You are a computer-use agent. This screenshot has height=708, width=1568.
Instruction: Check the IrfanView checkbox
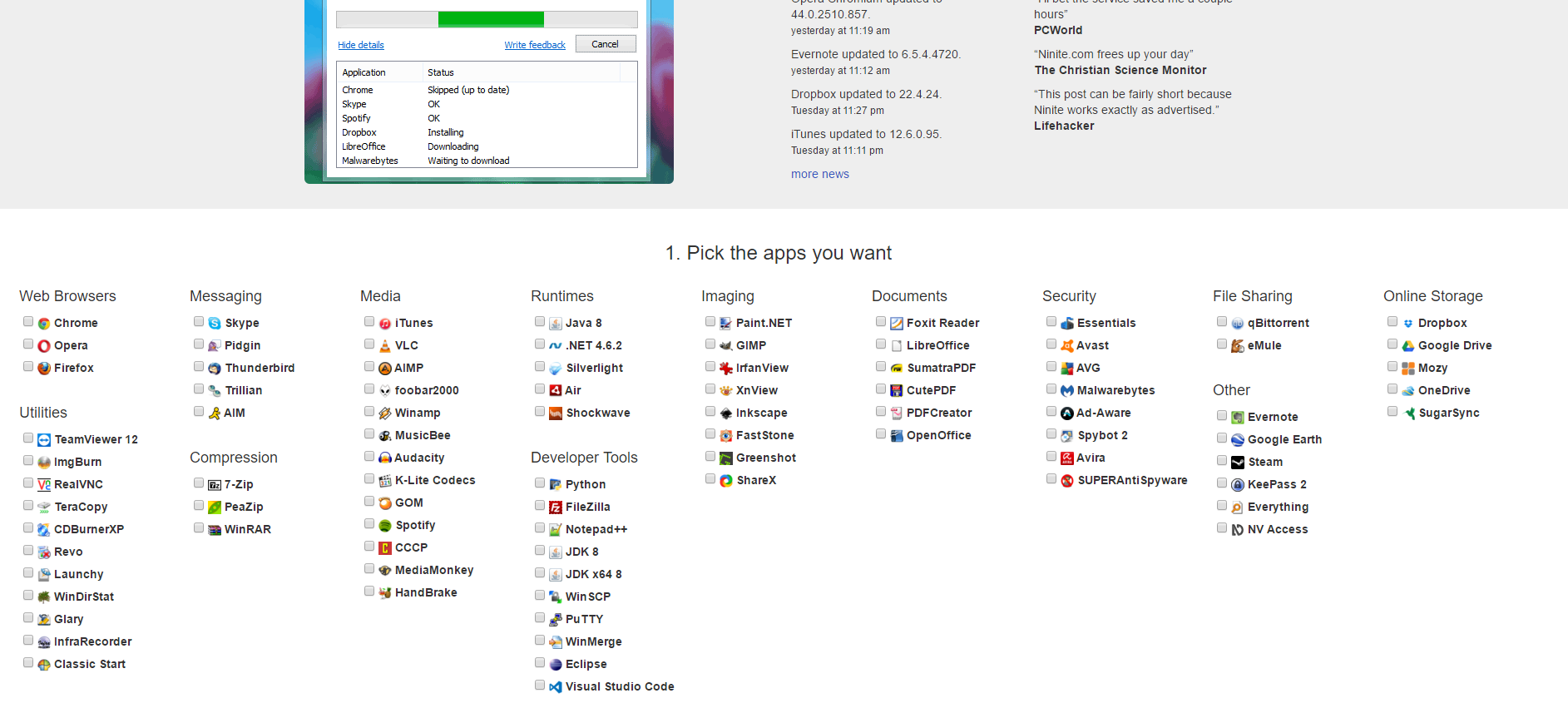[710, 366]
